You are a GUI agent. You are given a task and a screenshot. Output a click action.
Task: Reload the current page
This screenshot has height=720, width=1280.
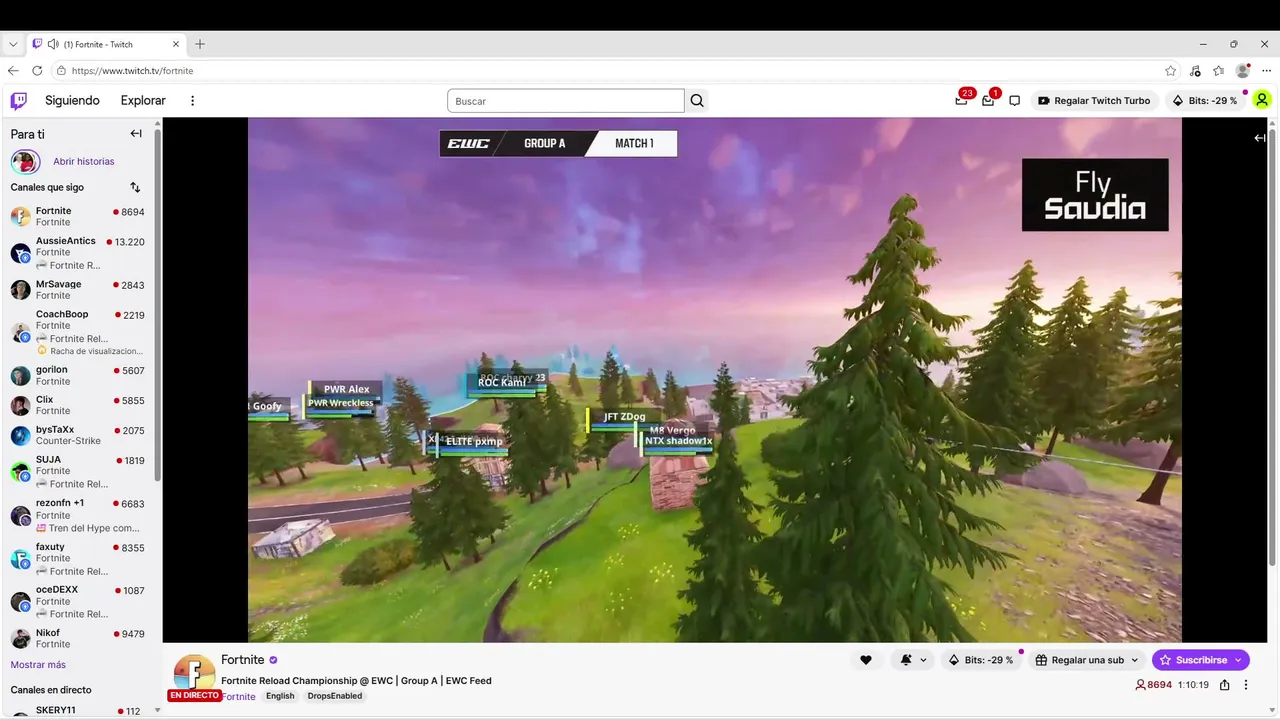click(37, 71)
